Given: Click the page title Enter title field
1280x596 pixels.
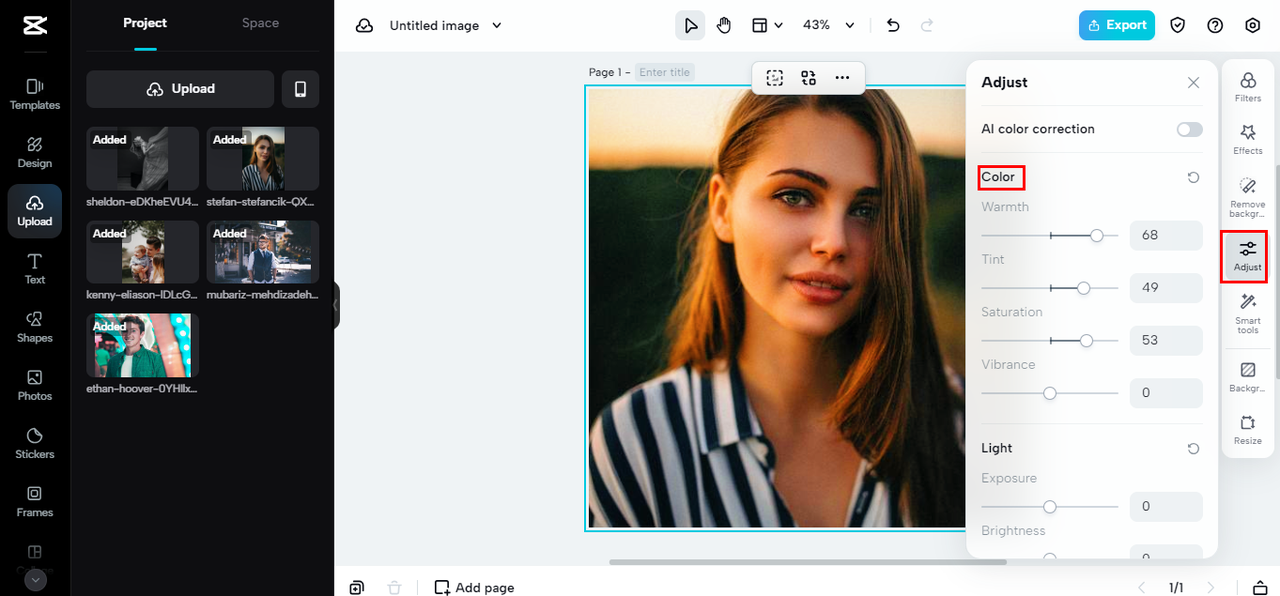Looking at the screenshot, I should point(665,72).
